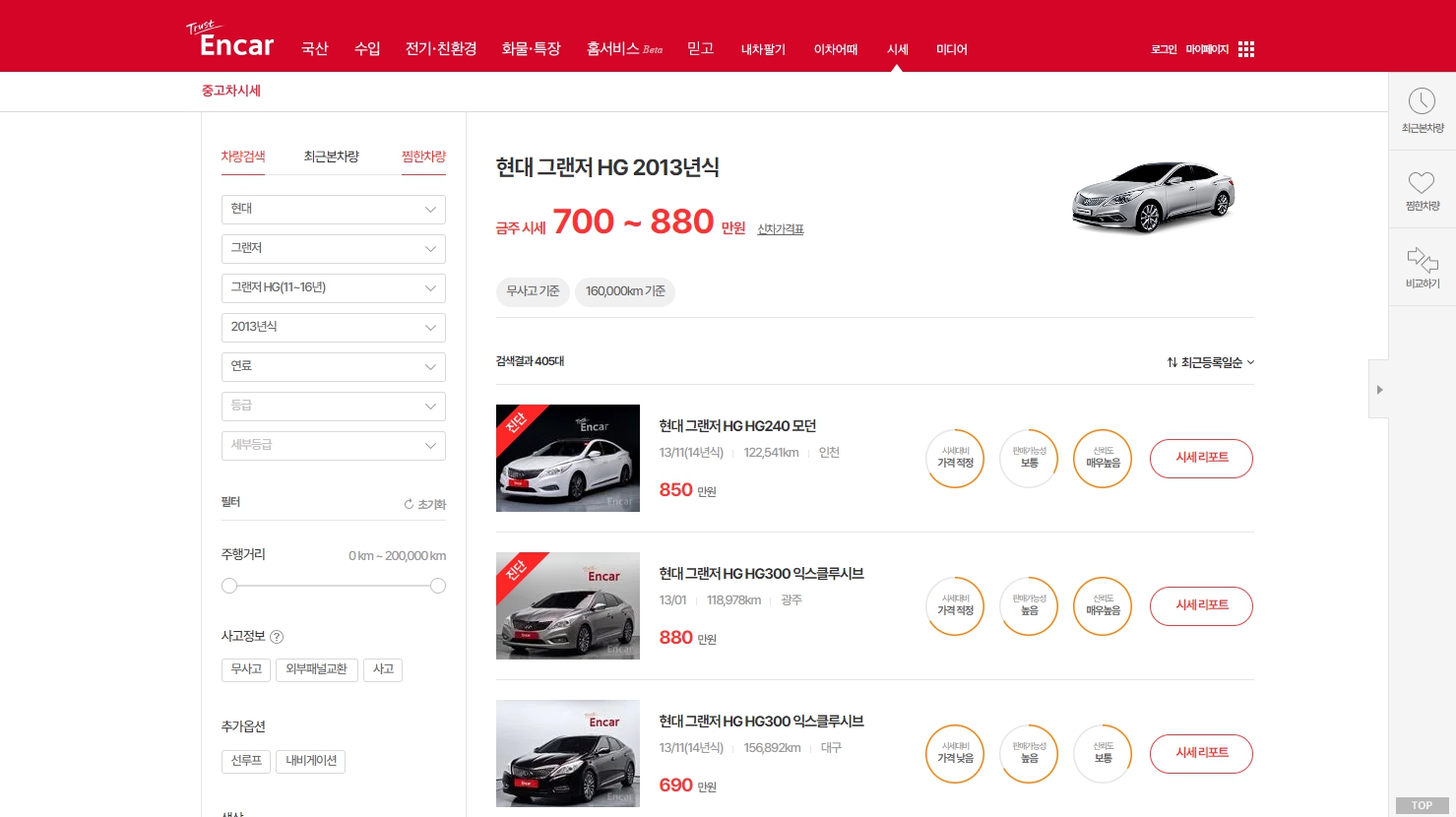The height and width of the screenshot is (817, 1456).
Task: Open the 등급 grade dropdown
Action: pyautogui.click(x=334, y=407)
